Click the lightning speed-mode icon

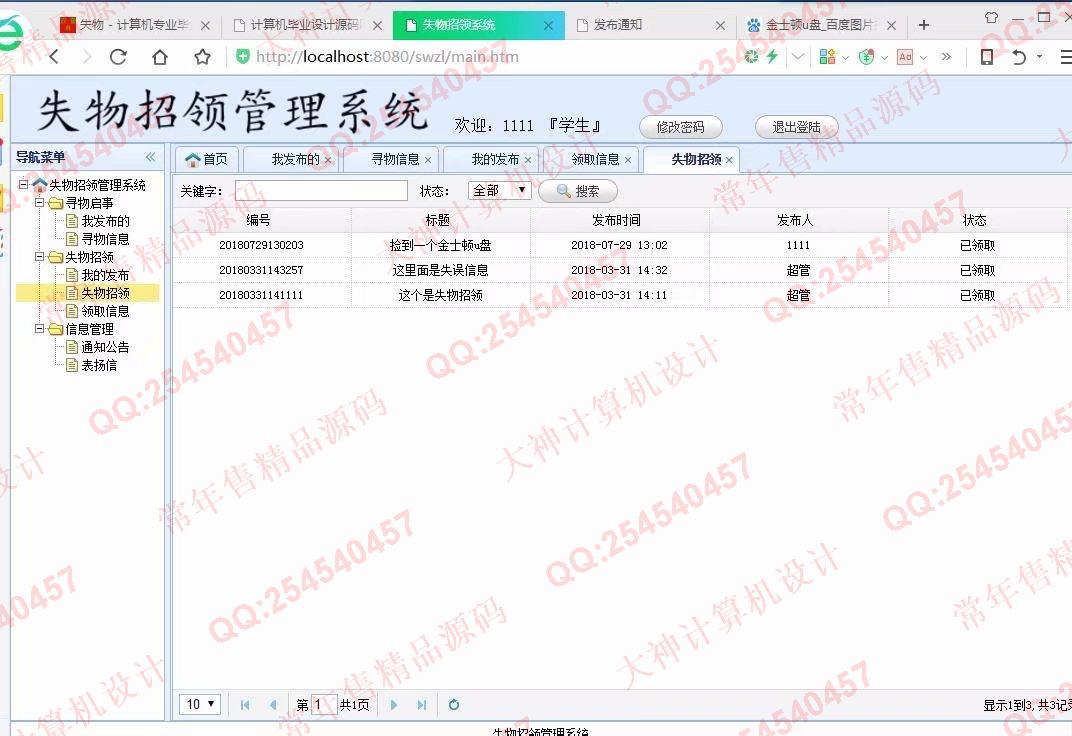[x=773, y=56]
